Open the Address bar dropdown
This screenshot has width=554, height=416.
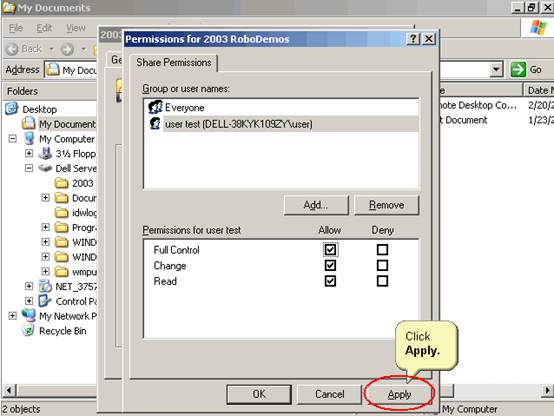[496, 70]
